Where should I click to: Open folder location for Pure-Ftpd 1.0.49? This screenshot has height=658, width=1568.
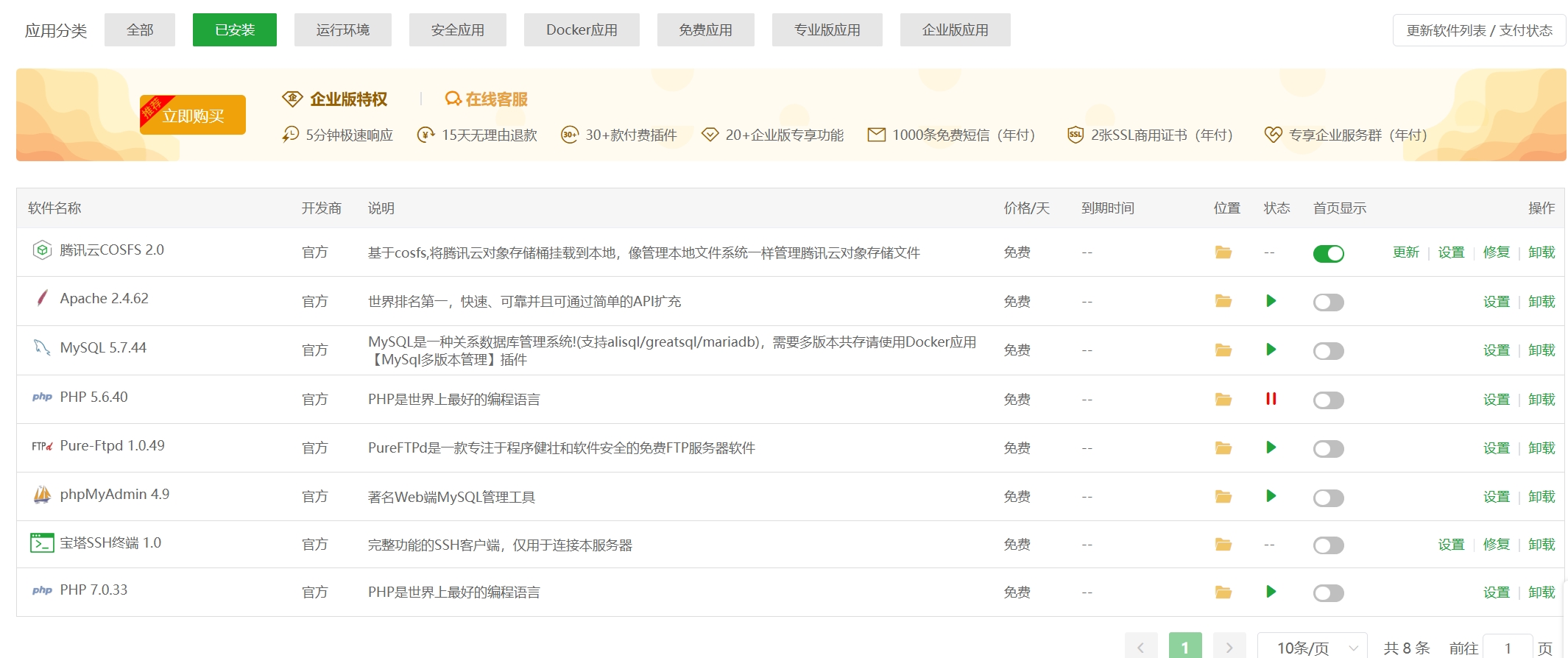click(1223, 447)
